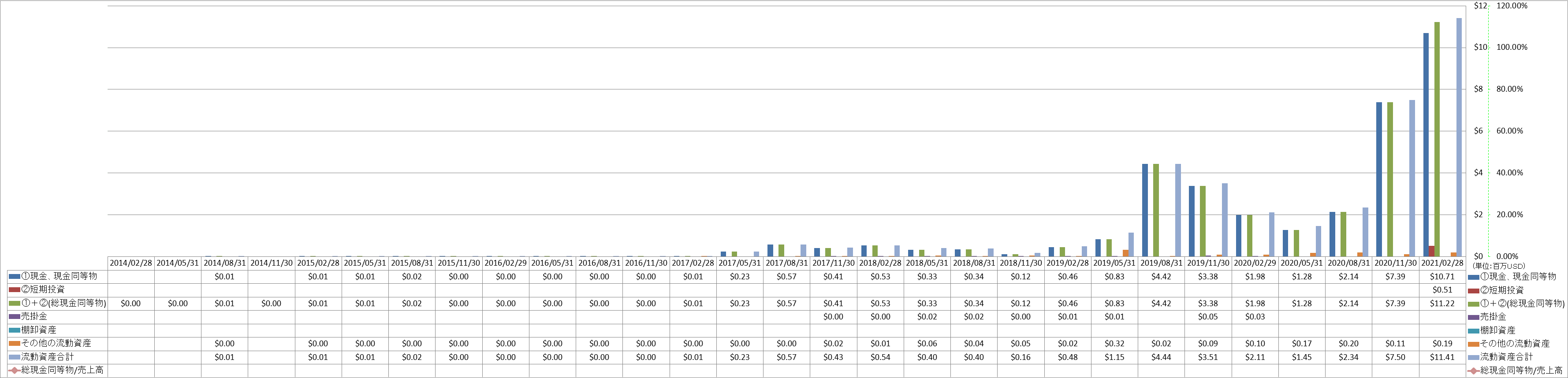Image resolution: width=1568 pixels, height=378 pixels.
Task: Select the $0.32 other current assets cell
Action: click(x=1114, y=343)
